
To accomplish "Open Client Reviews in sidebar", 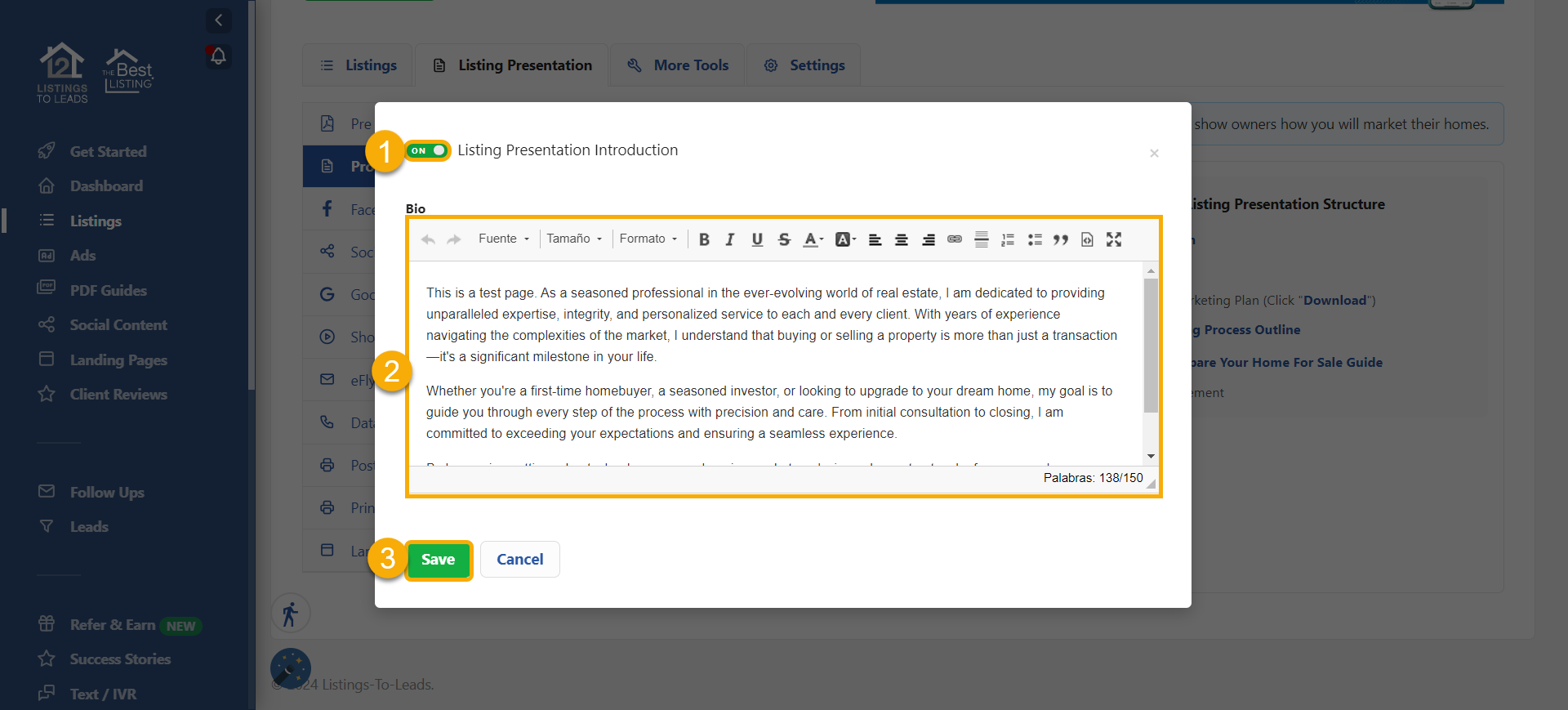I will pos(102,395).
